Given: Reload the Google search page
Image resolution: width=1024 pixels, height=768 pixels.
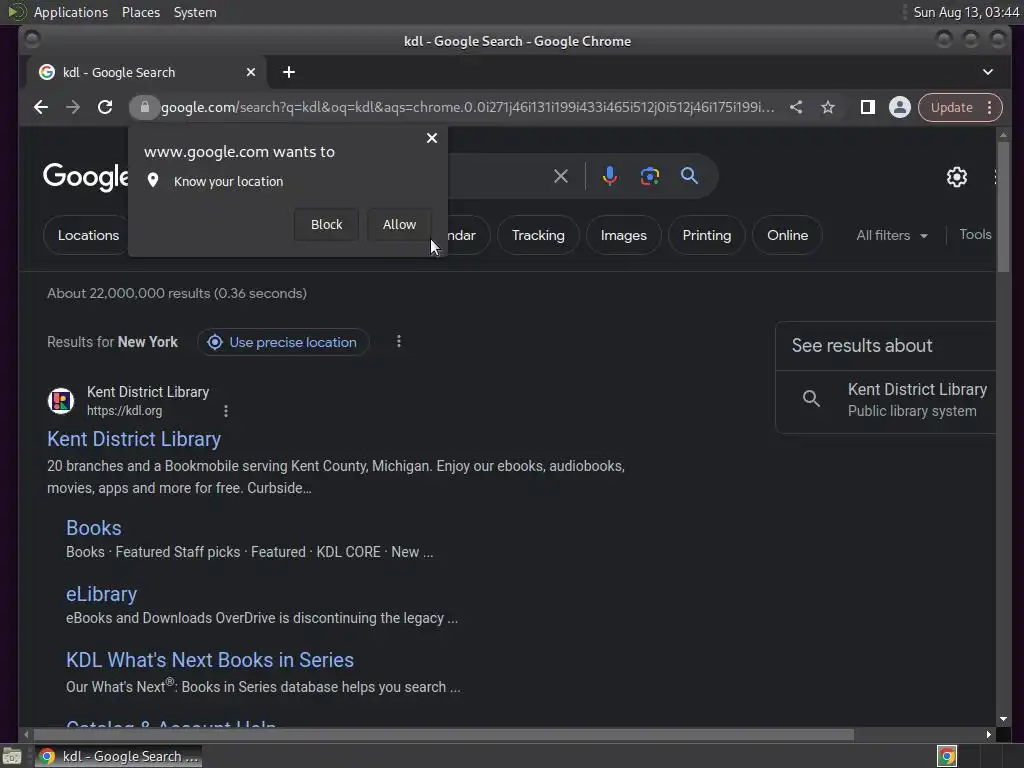Looking at the screenshot, I should (x=104, y=107).
